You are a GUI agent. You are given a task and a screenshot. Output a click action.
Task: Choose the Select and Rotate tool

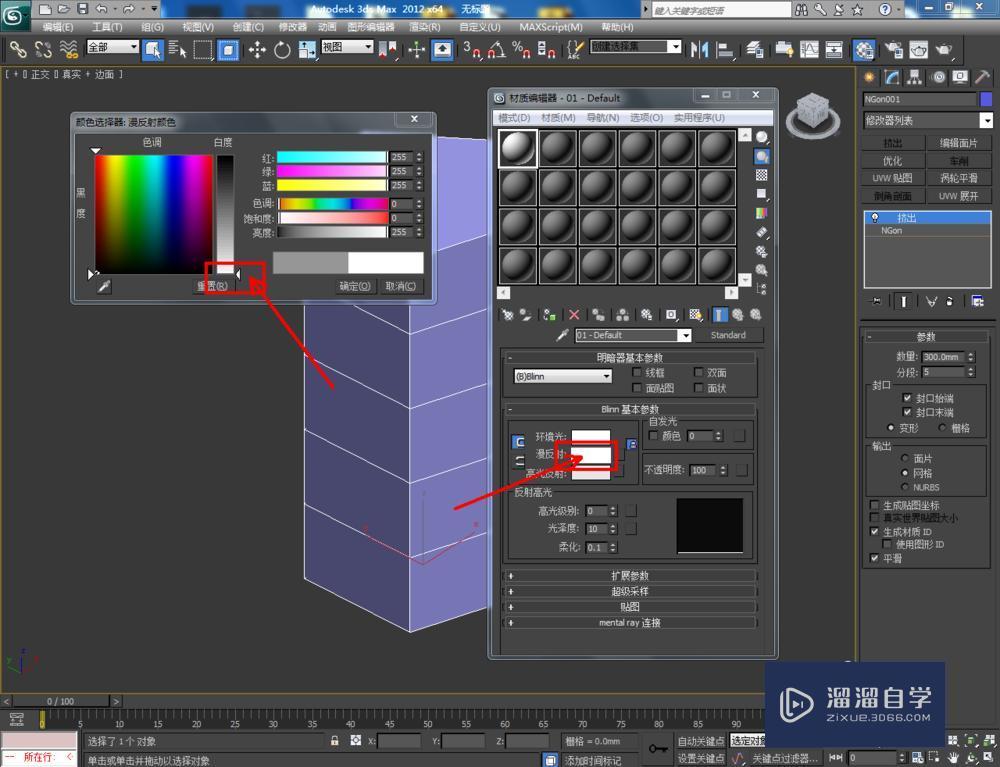pyautogui.click(x=282, y=49)
